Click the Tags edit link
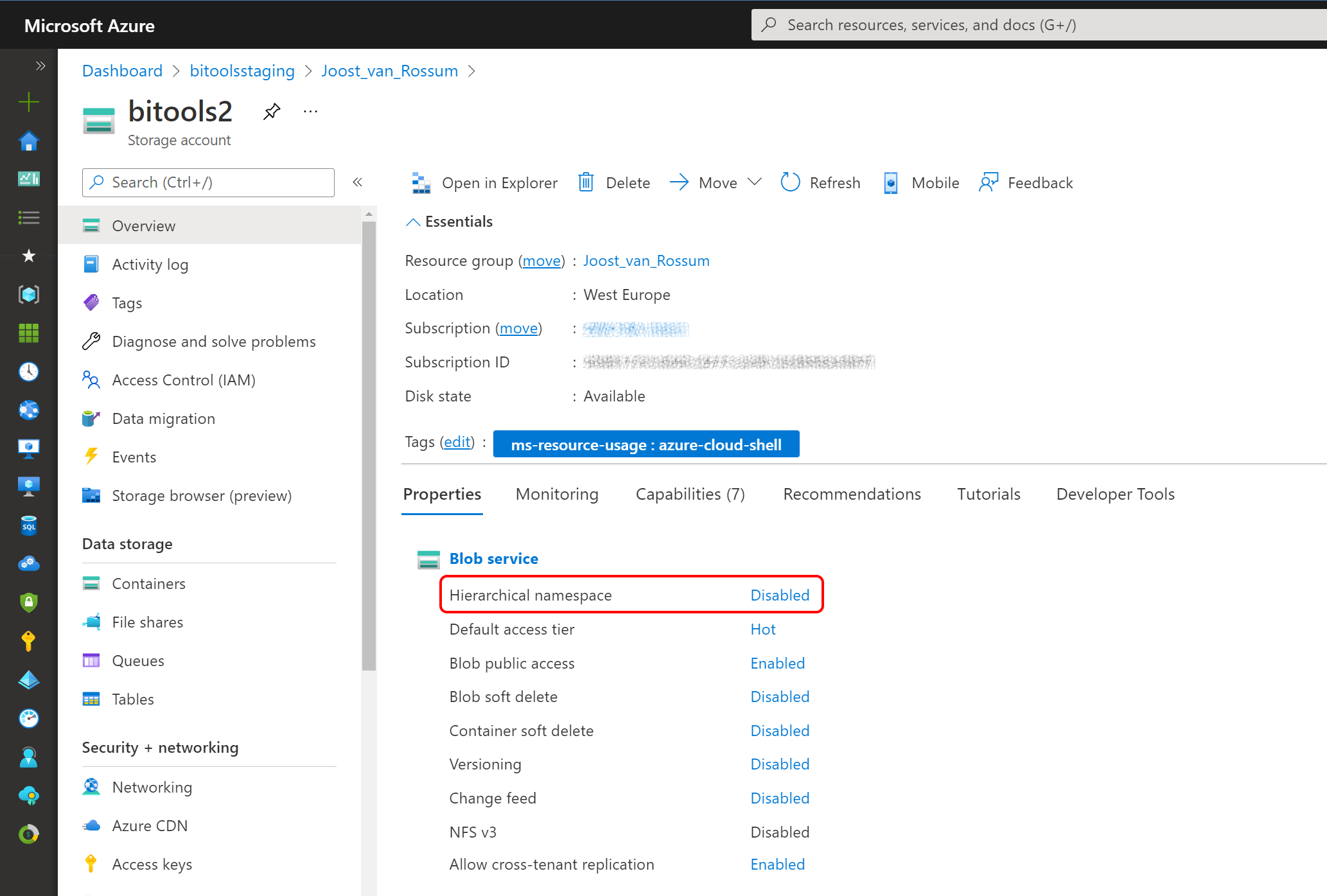This screenshot has height=896, width=1327. coord(457,442)
